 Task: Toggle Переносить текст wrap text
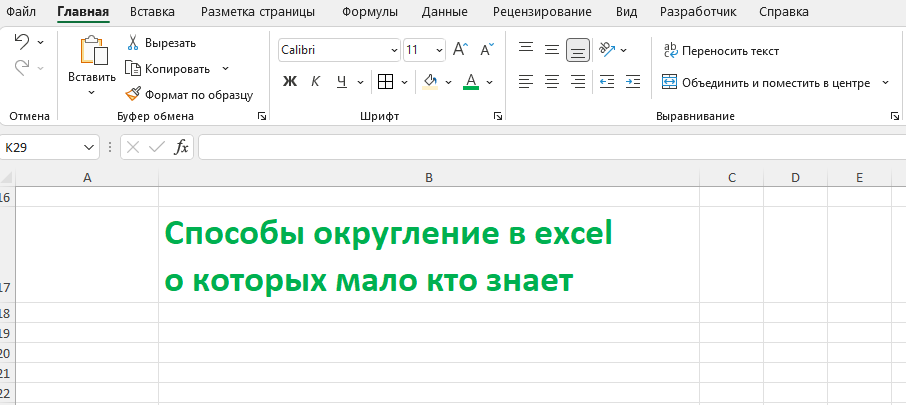(x=721, y=51)
